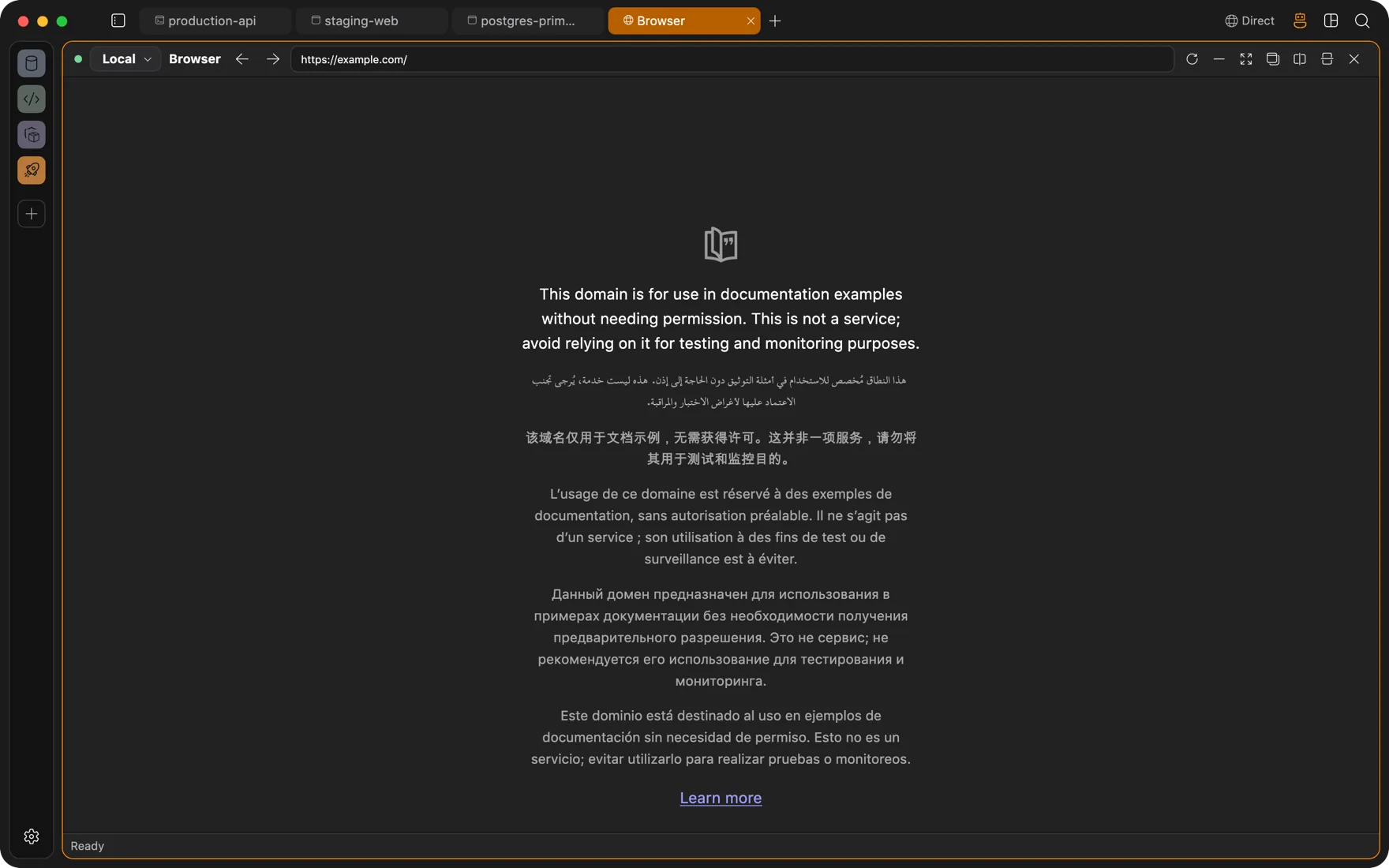This screenshot has width=1389, height=868.
Task: Open the package cube sidebar icon
Action: pos(32,135)
